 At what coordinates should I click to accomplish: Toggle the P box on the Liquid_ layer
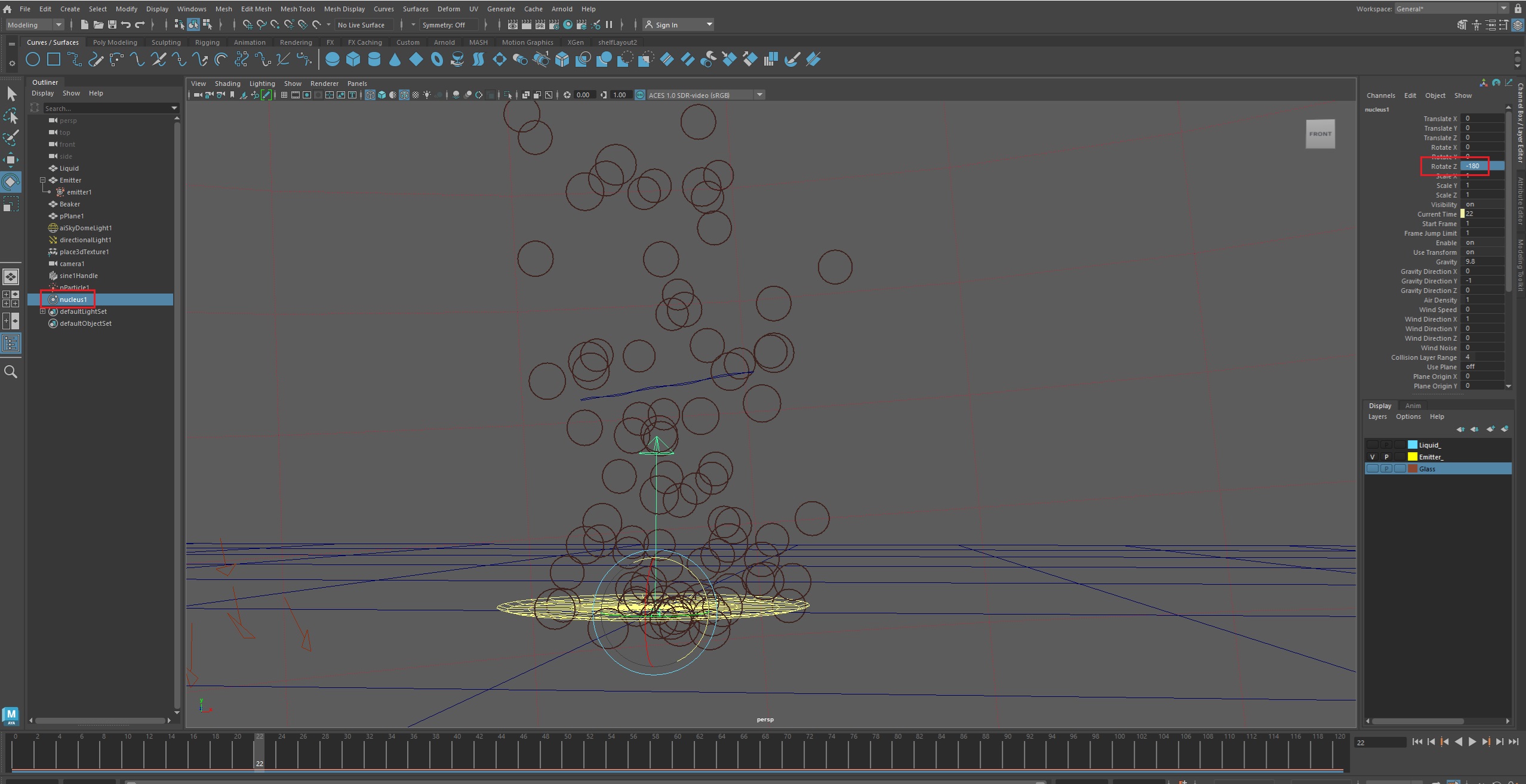[1386, 445]
